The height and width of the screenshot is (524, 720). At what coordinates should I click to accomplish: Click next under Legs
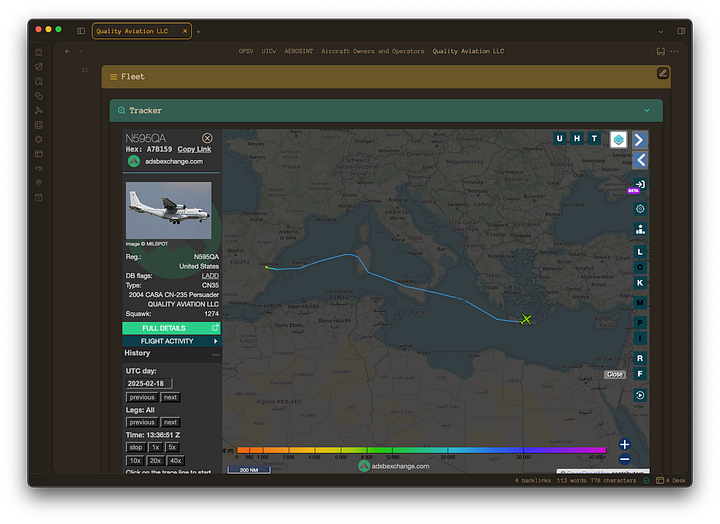(x=170, y=423)
